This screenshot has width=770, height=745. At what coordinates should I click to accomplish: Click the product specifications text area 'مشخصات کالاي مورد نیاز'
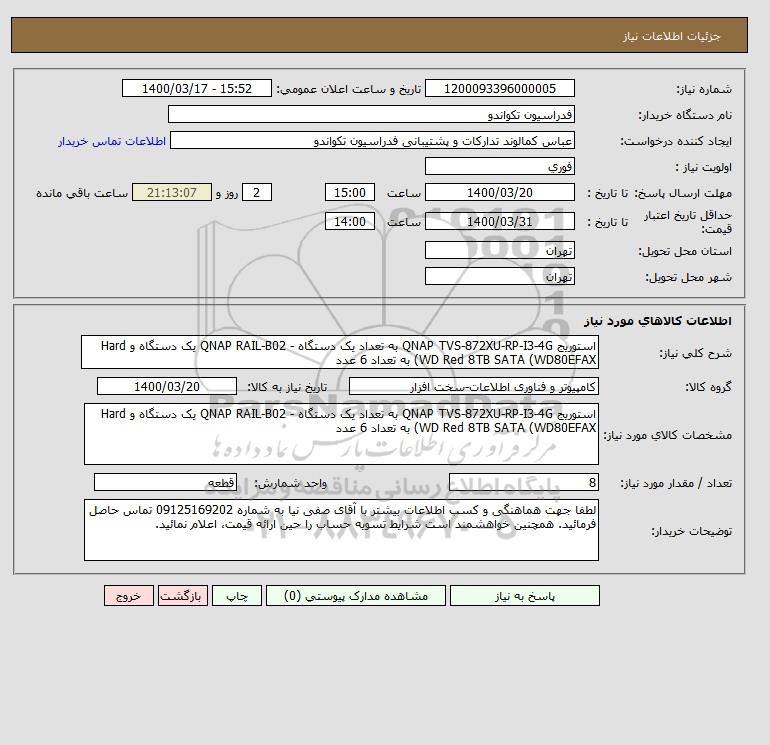[341, 434]
